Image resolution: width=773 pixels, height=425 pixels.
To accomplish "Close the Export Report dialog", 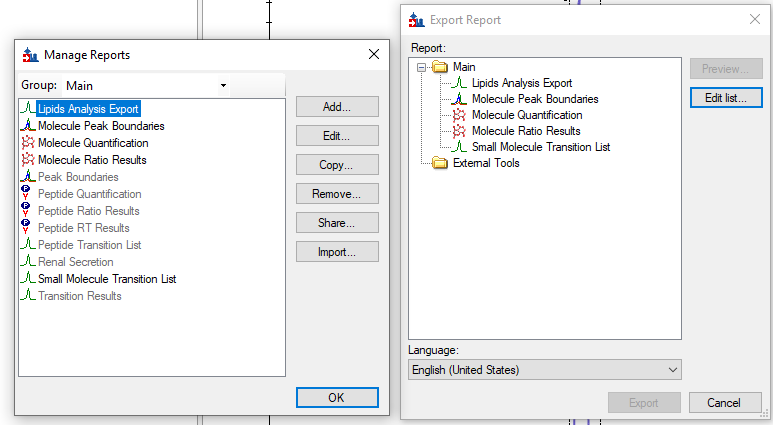I will tap(755, 19).
